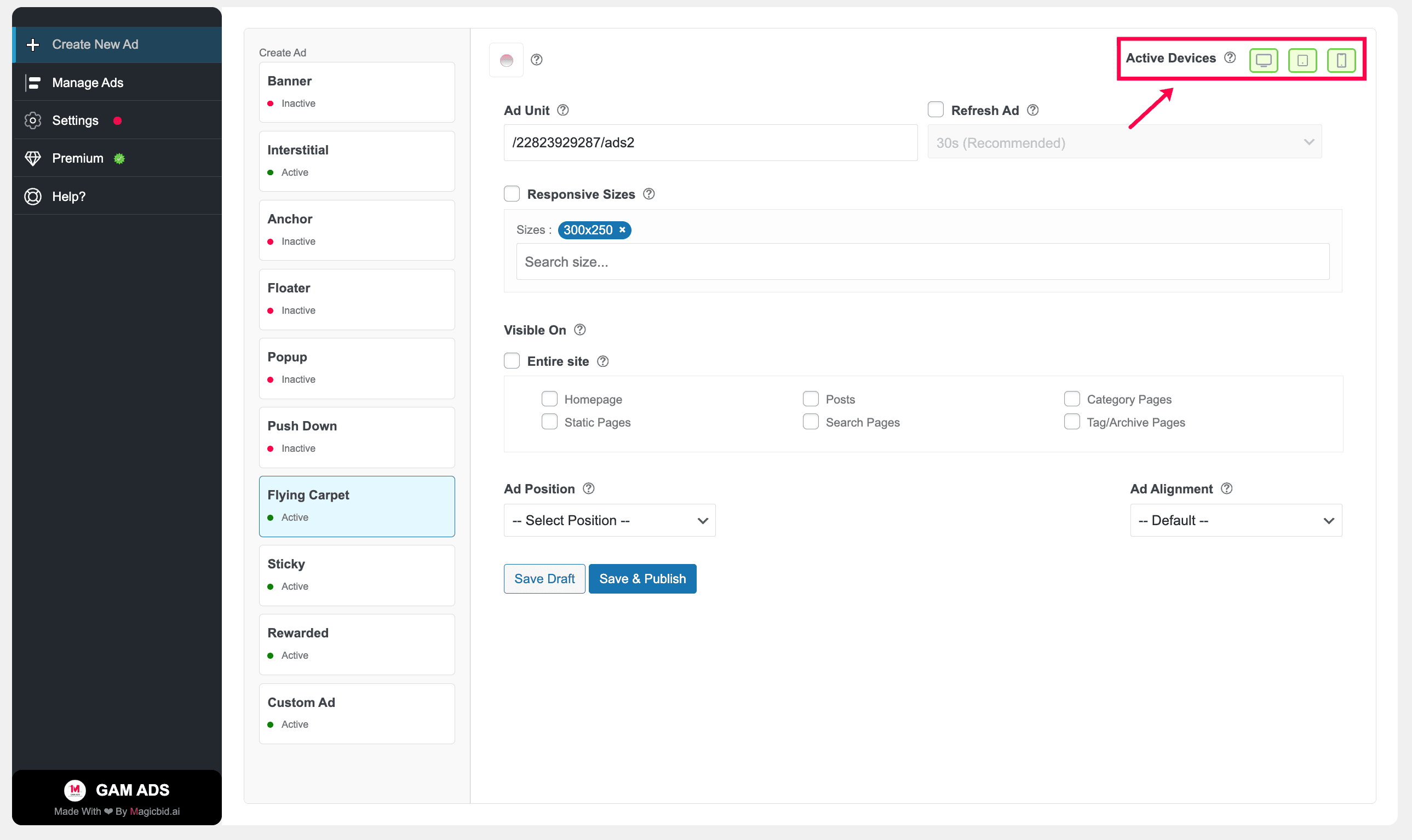Click the help icon beside Entire site
1412x840 pixels.
point(603,361)
